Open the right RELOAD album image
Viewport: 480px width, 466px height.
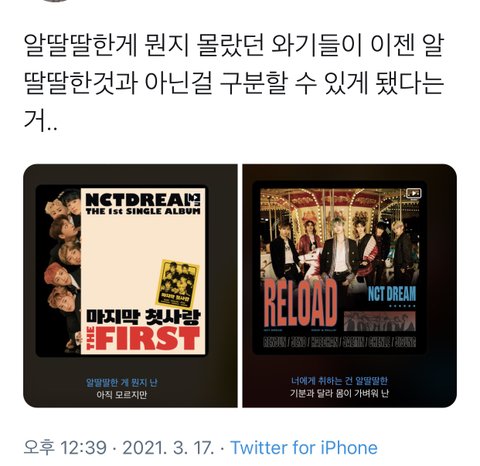tap(349, 286)
